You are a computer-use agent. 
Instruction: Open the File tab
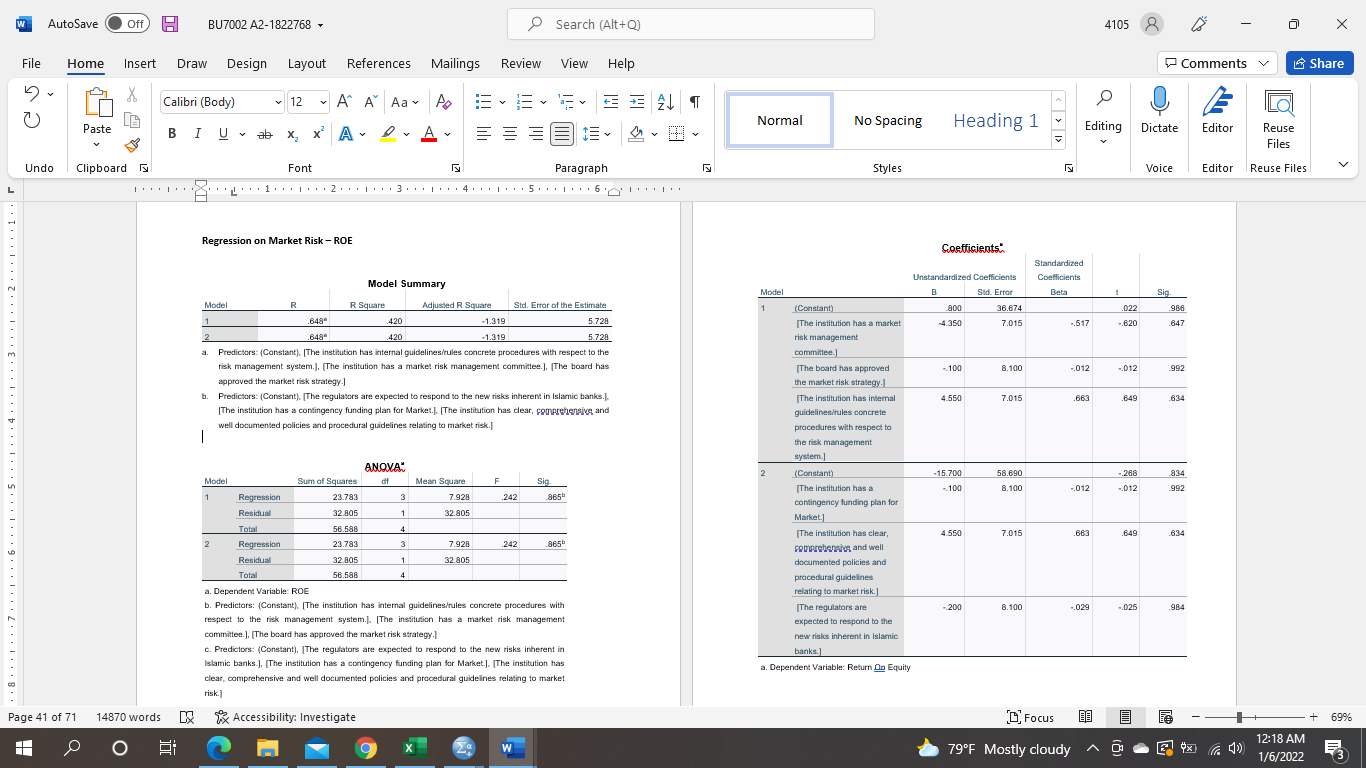[x=31, y=63]
